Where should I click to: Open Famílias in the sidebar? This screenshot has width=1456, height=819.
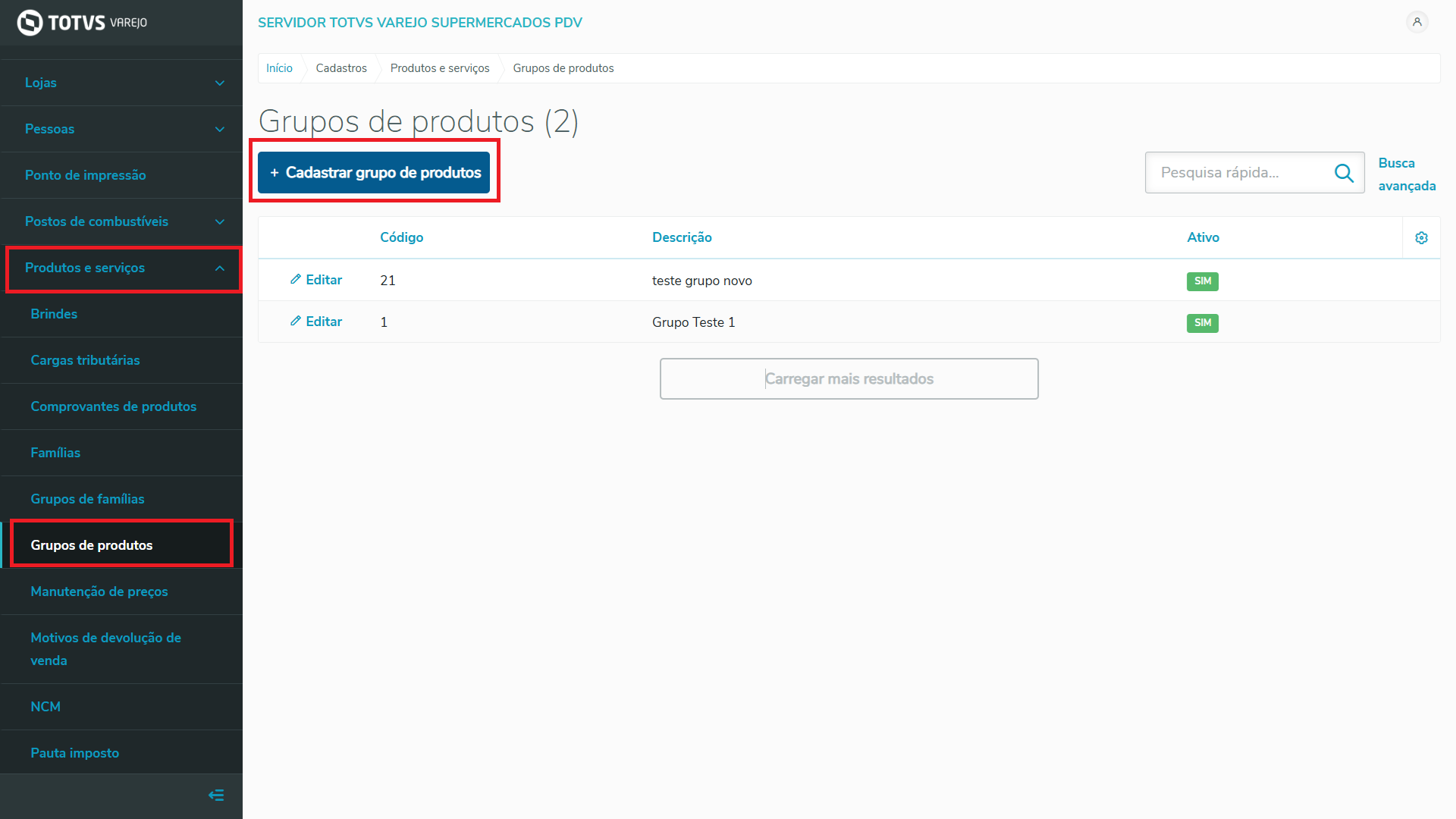click(x=55, y=453)
